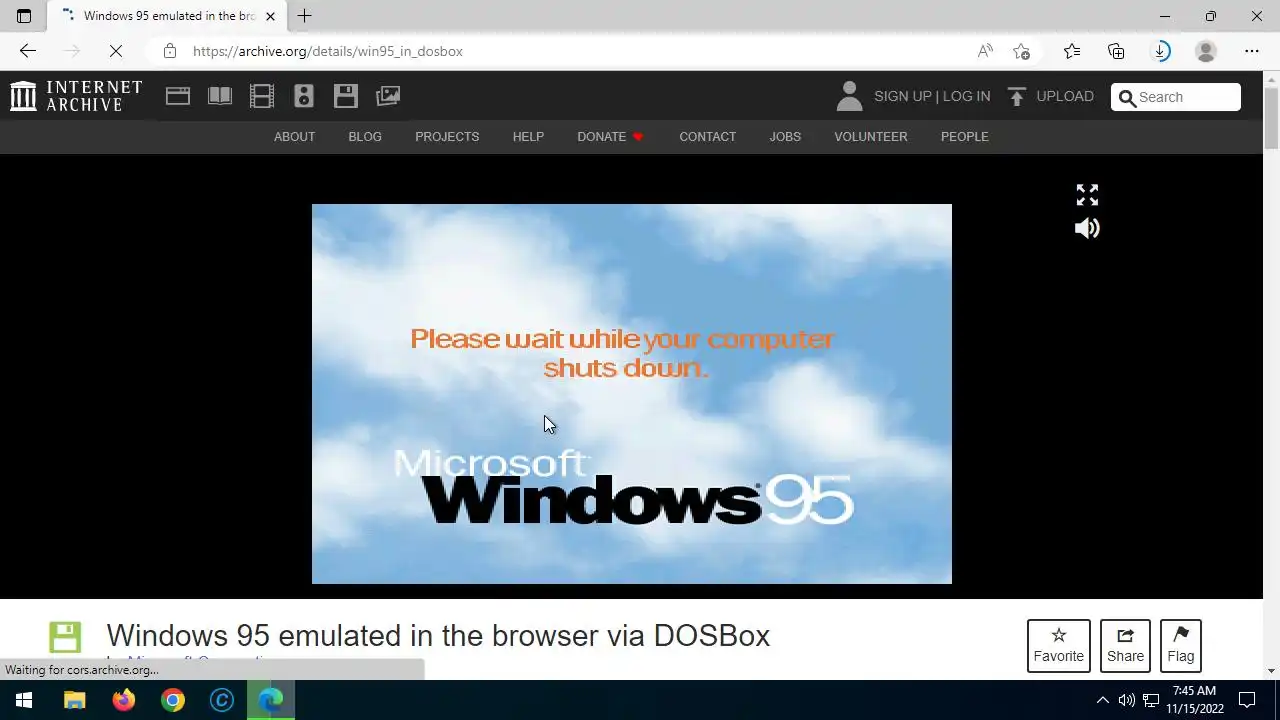
Task: Open the Texts book icon
Action: (220, 96)
